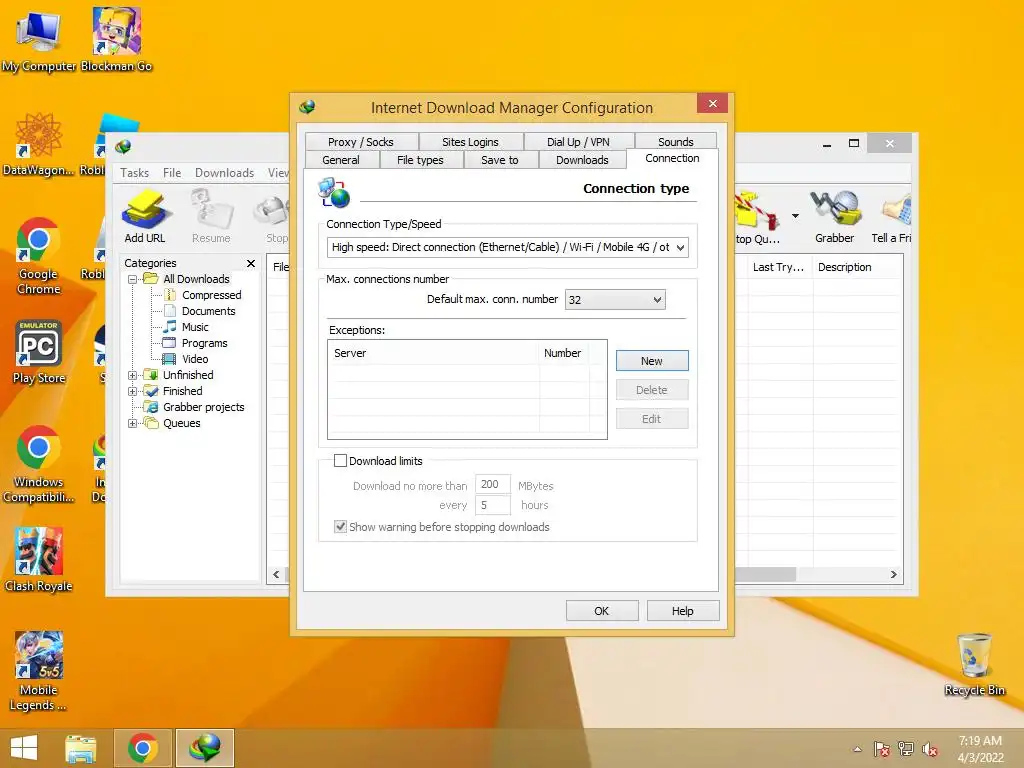Select the DataWagon desktop shortcut
Screen dimensions: 1024x768
[38, 144]
